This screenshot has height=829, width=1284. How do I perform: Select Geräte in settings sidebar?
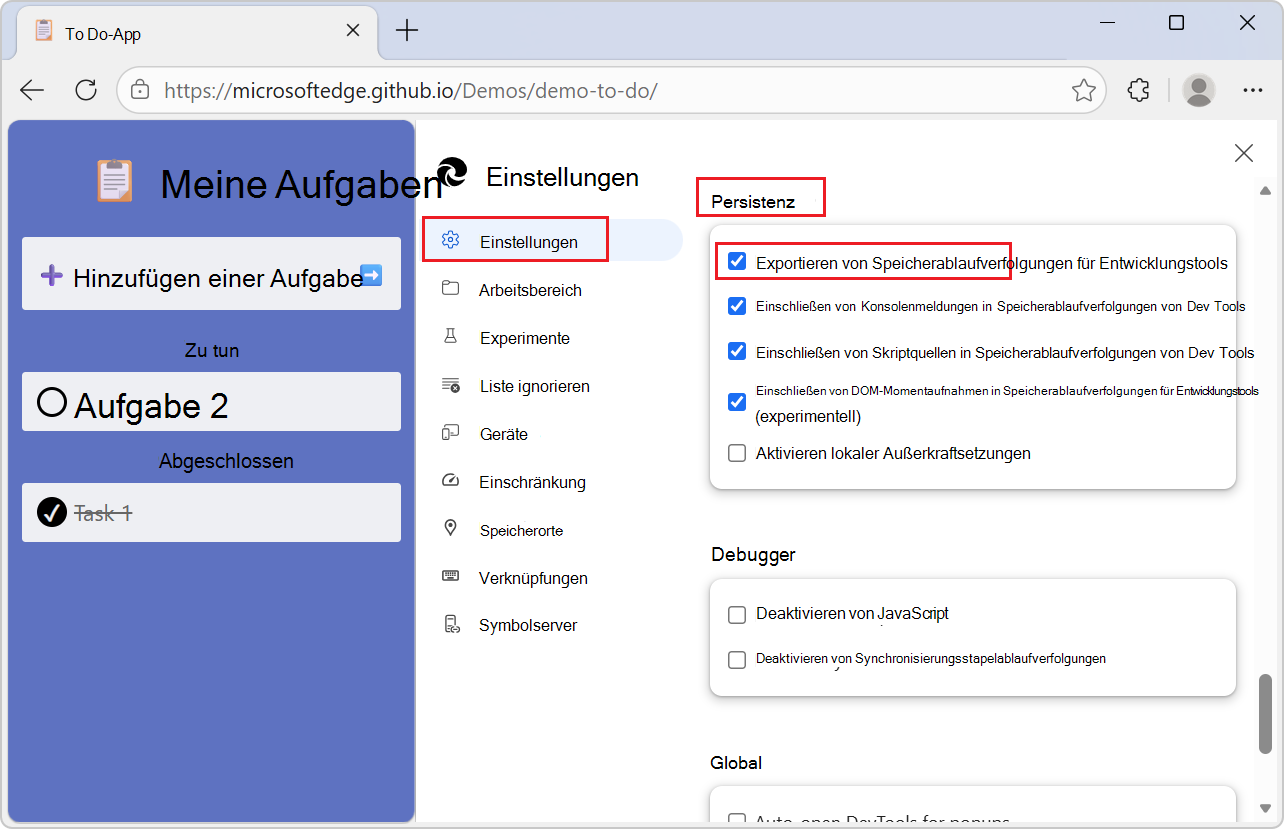click(503, 434)
